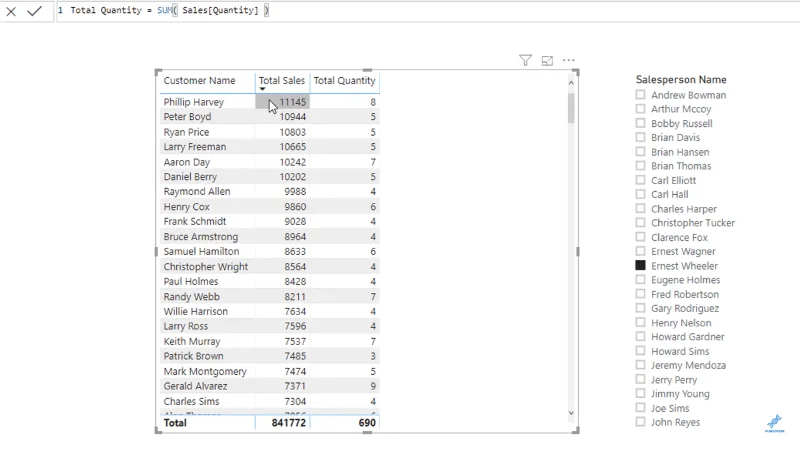Check Brian Thomas checkbox

(x=640, y=166)
